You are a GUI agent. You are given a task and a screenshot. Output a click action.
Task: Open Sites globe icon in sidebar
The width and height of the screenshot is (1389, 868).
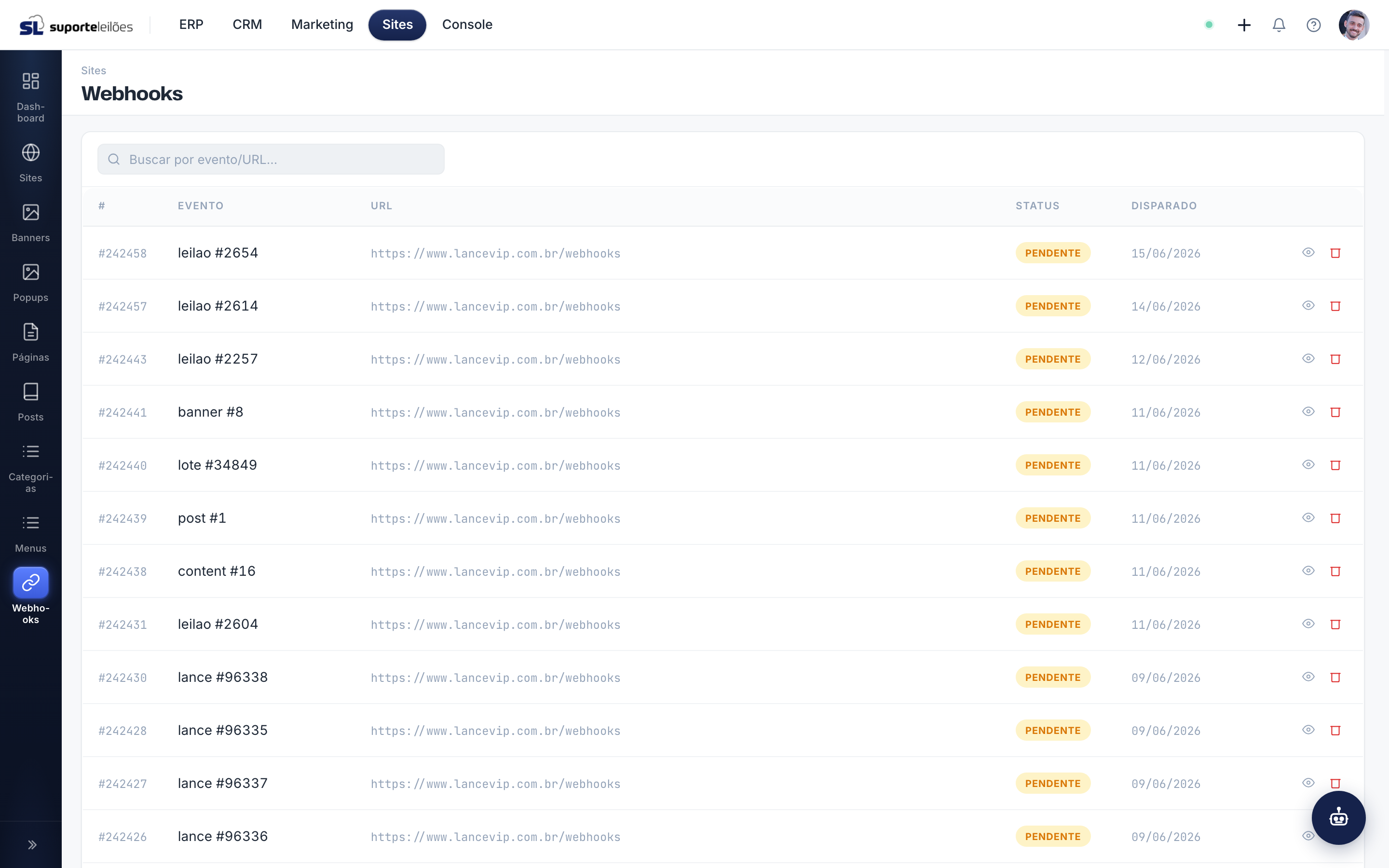tap(30, 153)
